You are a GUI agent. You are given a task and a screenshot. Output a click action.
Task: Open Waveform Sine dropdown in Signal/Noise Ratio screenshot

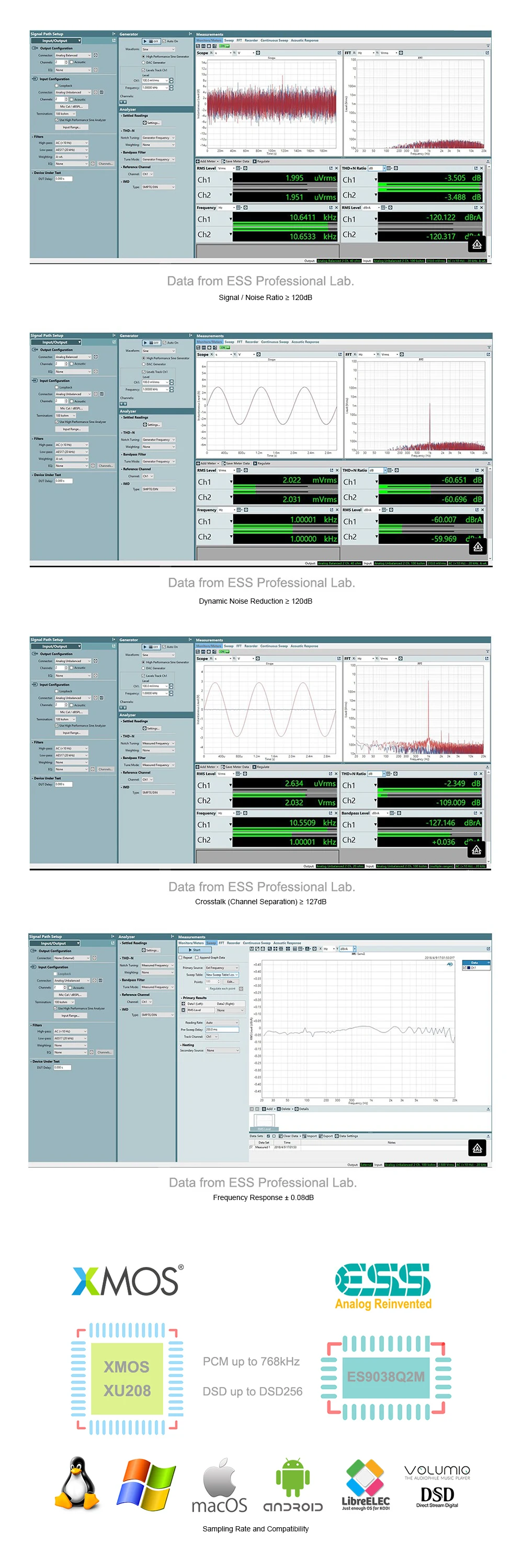pos(160,49)
